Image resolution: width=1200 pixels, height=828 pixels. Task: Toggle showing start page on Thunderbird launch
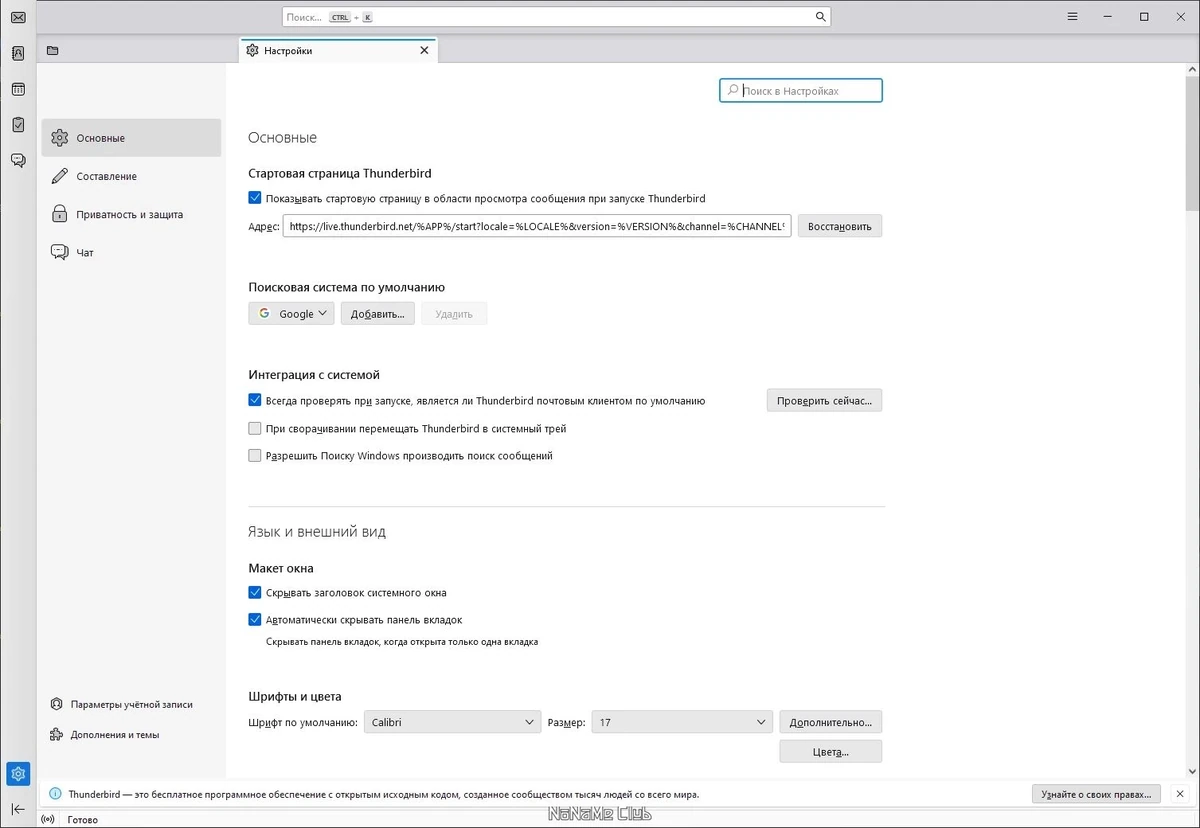(255, 198)
